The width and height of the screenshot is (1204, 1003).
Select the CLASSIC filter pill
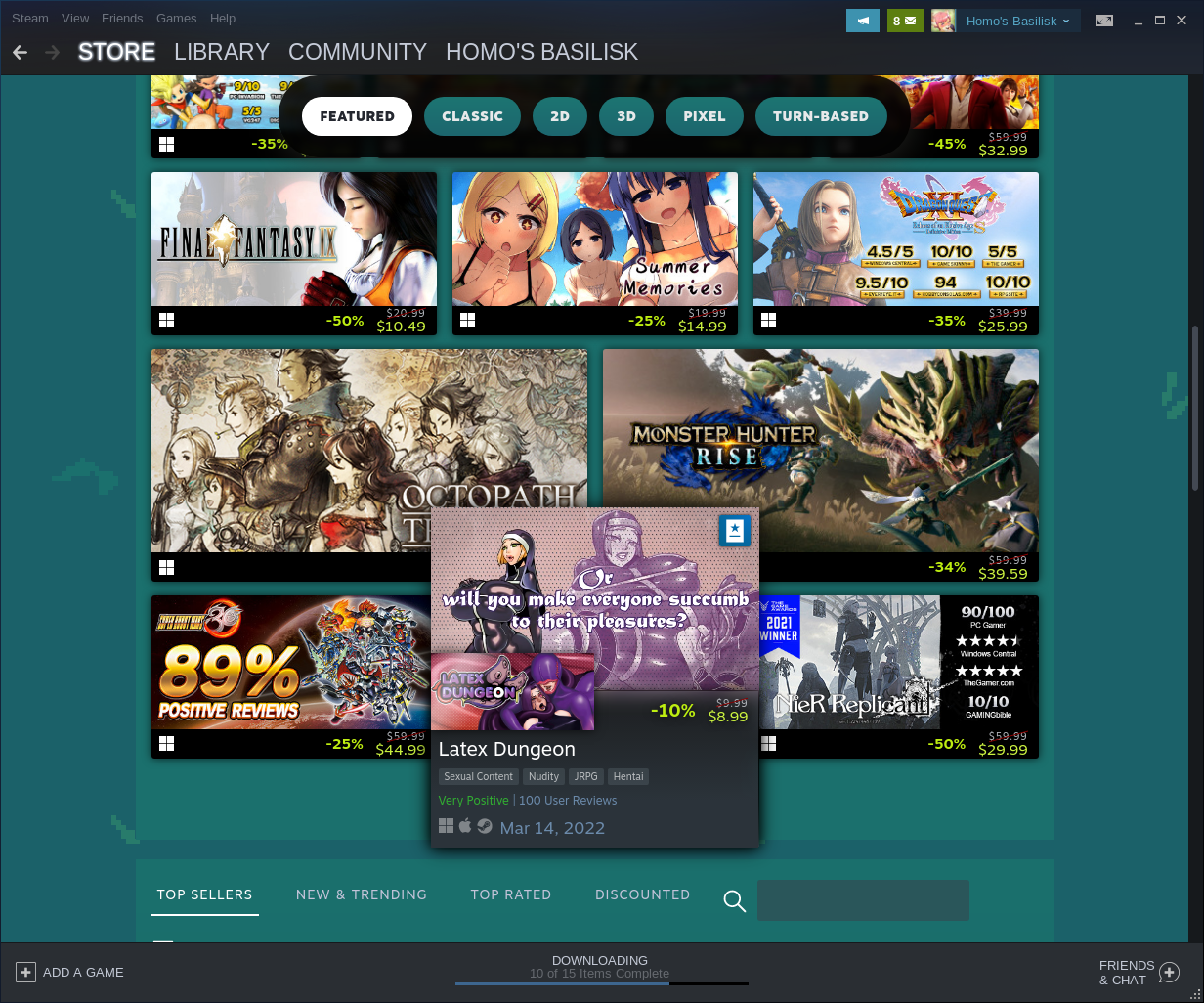point(472,116)
